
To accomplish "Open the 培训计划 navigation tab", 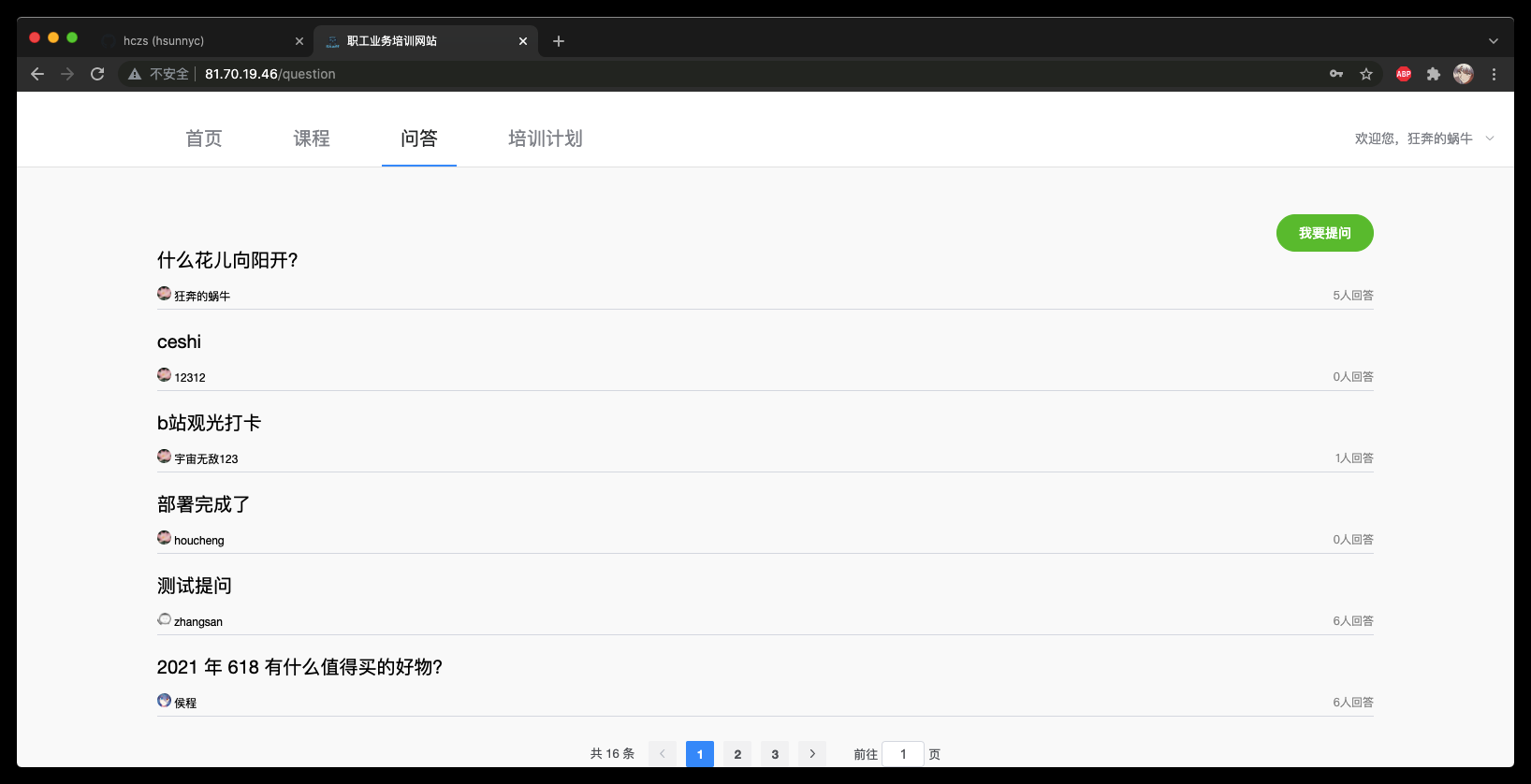I will pyautogui.click(x=545, y=138).
